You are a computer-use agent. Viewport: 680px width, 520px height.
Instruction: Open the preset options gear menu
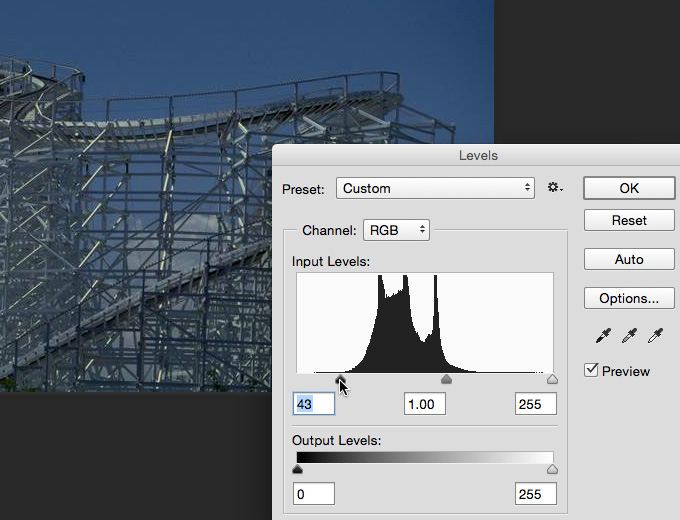click(555, 188)
